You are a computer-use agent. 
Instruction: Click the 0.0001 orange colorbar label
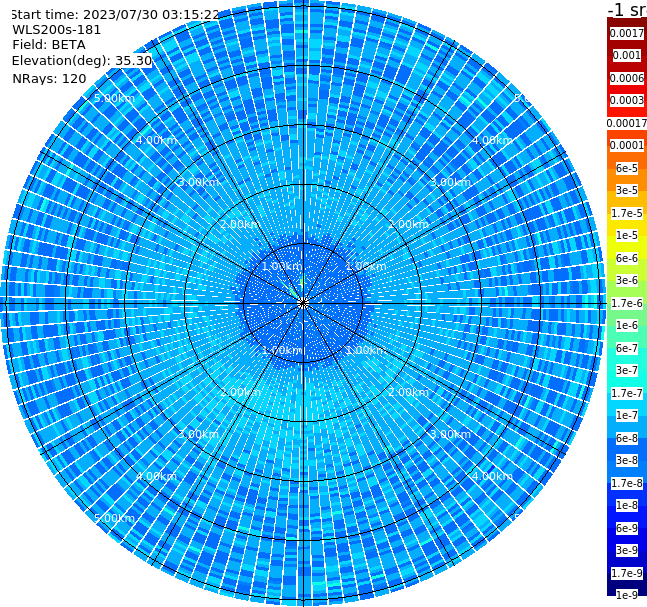click(627, 145)
